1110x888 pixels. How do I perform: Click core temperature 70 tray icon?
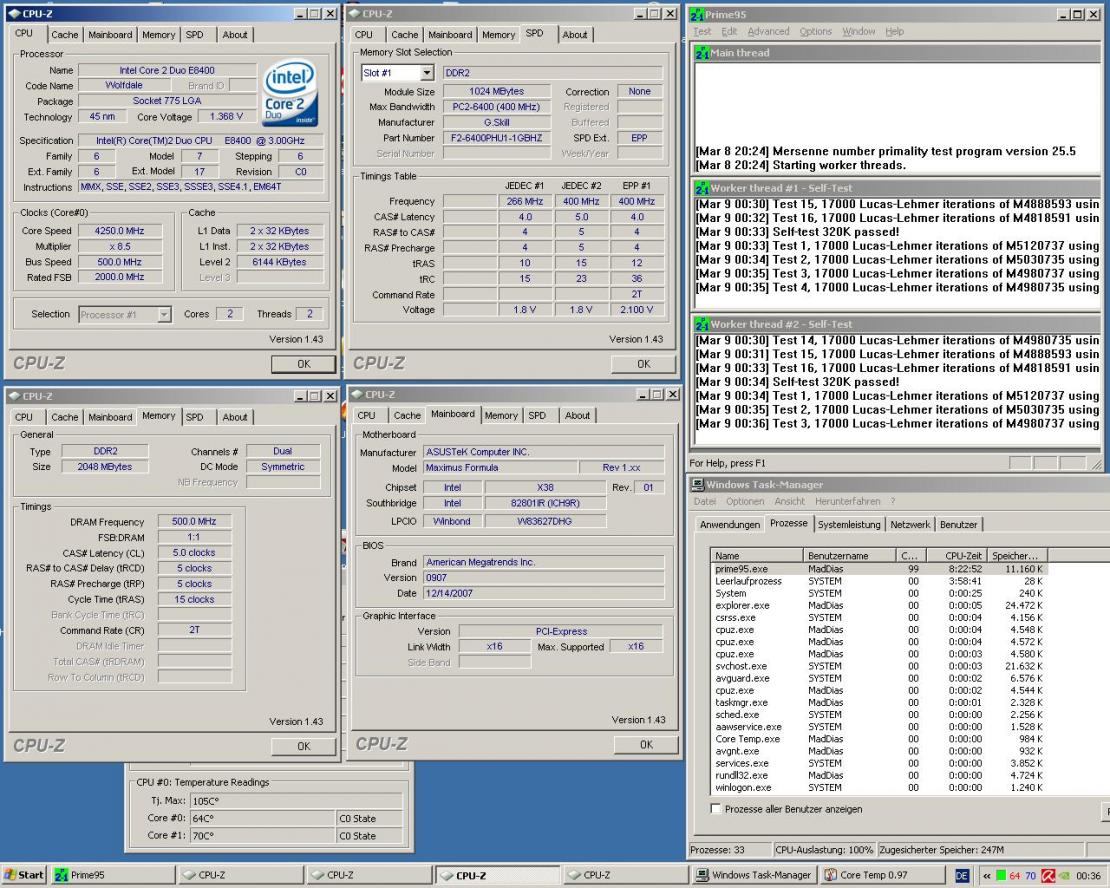click(1030, 876)
